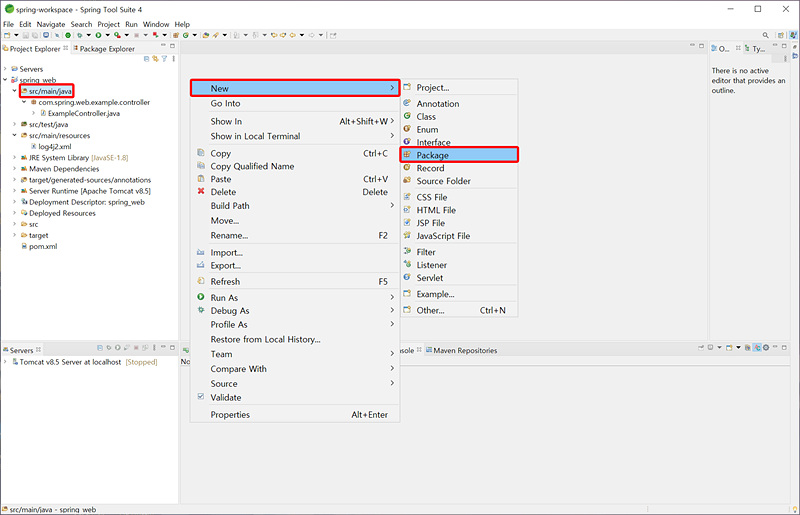Image resolution: width=800 pixels, height=515 pixels.
Task: Click the Project Explorer filter funnel icon
Action: [164, 59]
